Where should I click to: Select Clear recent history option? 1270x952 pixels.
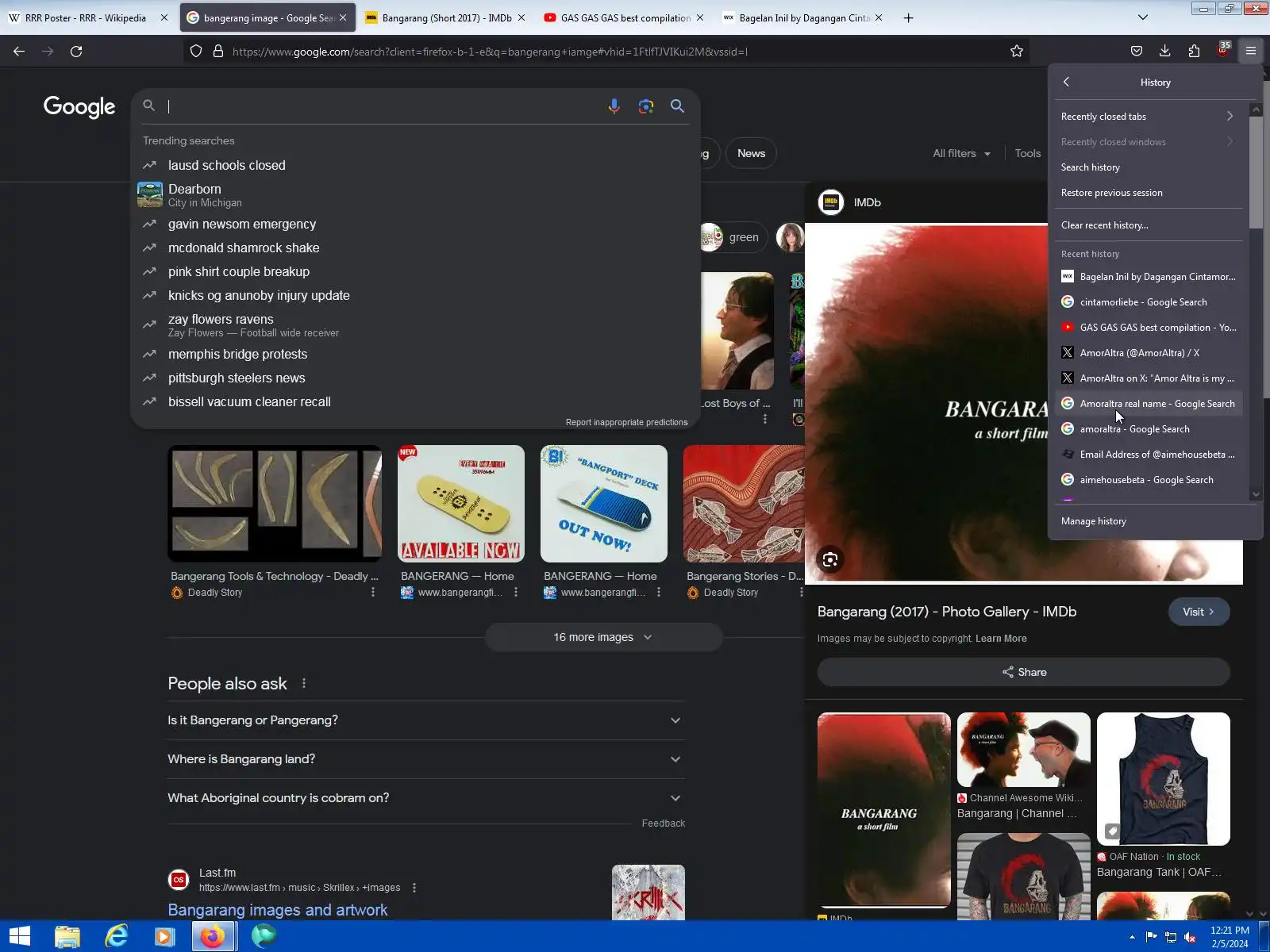click(1148, 225)
